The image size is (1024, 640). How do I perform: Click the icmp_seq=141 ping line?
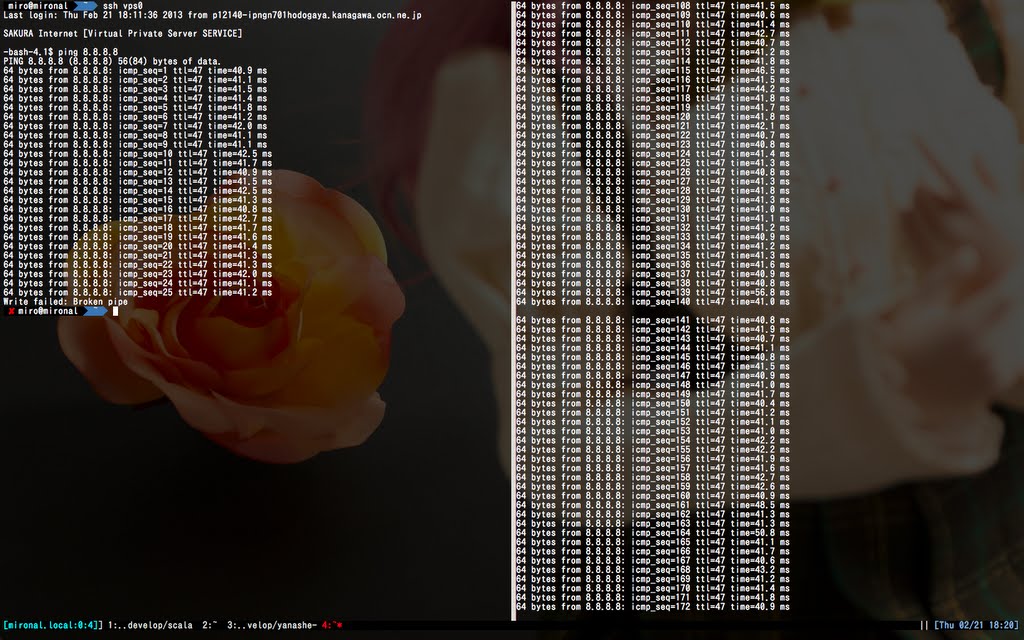point(653,321)
